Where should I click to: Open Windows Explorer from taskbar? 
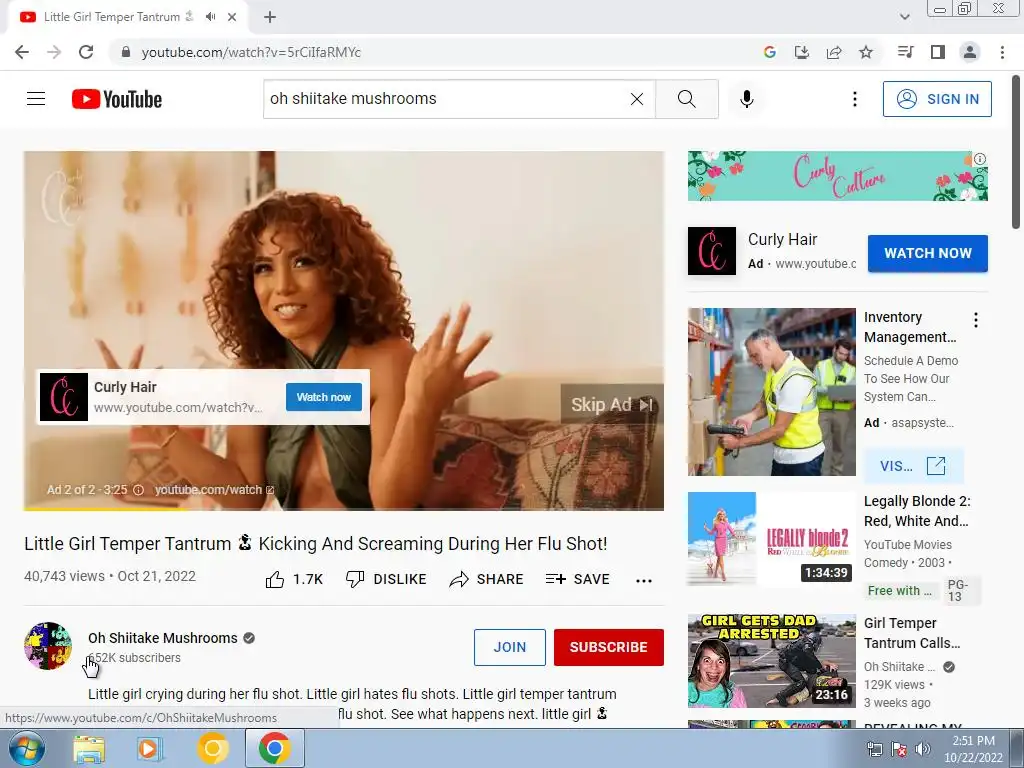tap(89, 748)
